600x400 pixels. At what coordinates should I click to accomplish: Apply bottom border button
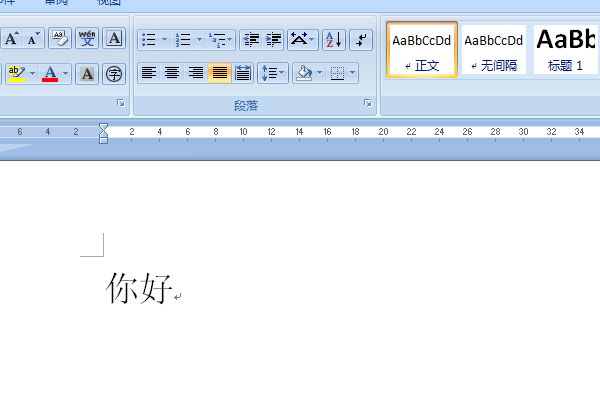[x=337, y=73]
